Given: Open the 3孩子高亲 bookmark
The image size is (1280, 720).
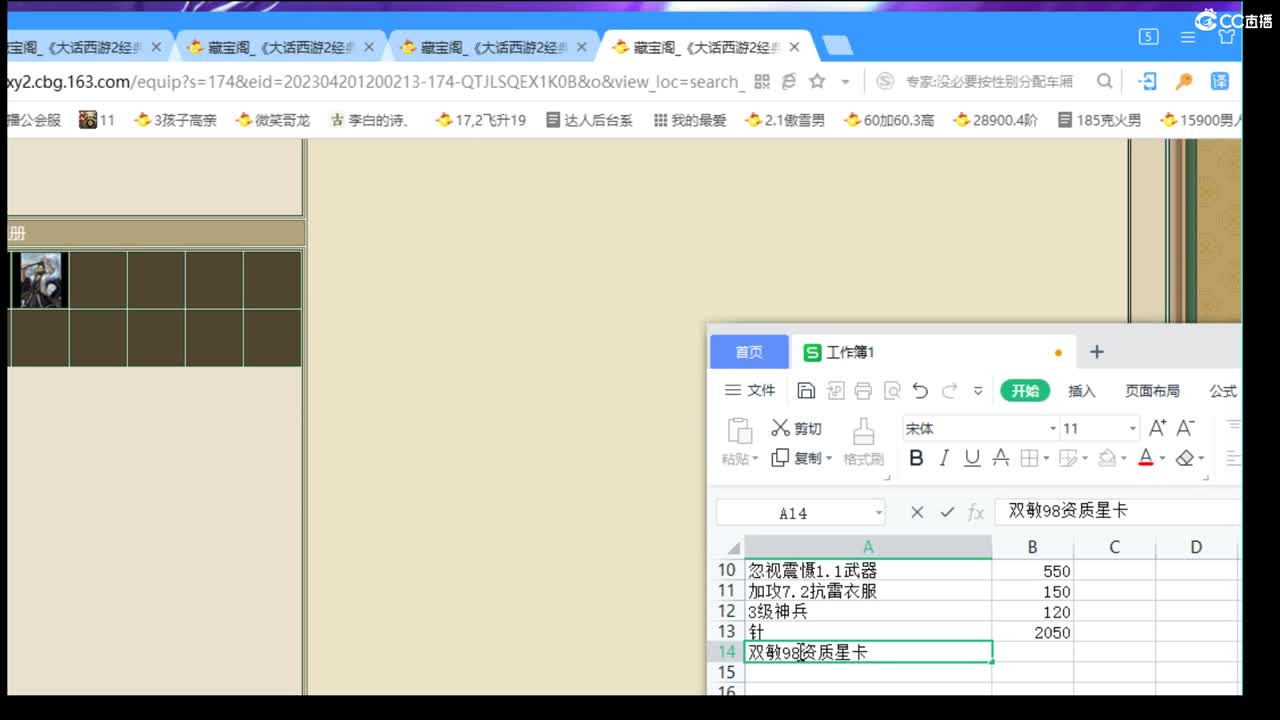Looking at the screenshot, I should (x=176, y=120).
